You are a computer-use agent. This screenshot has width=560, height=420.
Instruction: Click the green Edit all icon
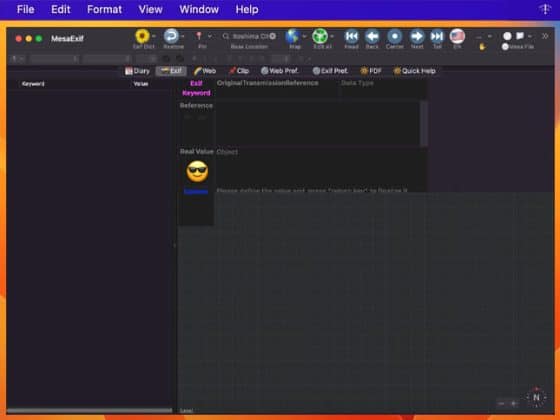click(x=320, y=36)
